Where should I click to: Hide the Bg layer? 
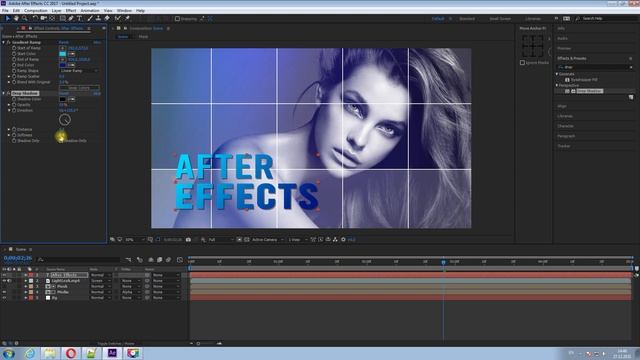tap(4, 298)
